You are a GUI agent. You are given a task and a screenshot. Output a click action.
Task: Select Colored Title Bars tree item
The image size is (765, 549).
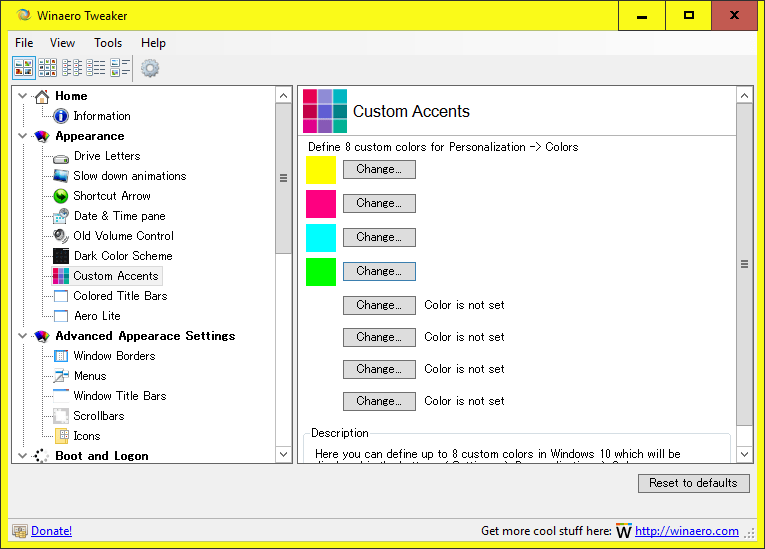click(x=120, y=296)
